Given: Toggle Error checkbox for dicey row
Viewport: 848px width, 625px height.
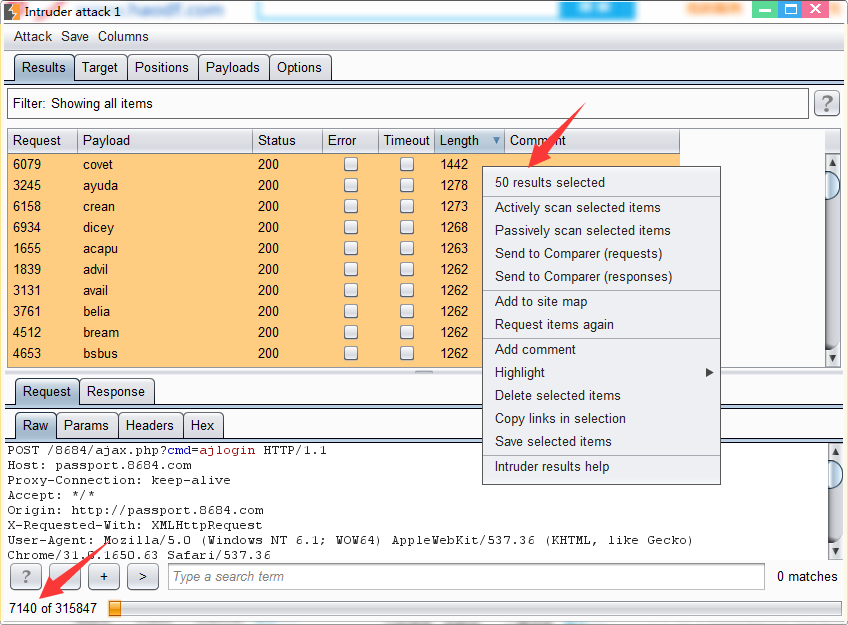Looking at the screenshot, I should [x=351, y=227].
